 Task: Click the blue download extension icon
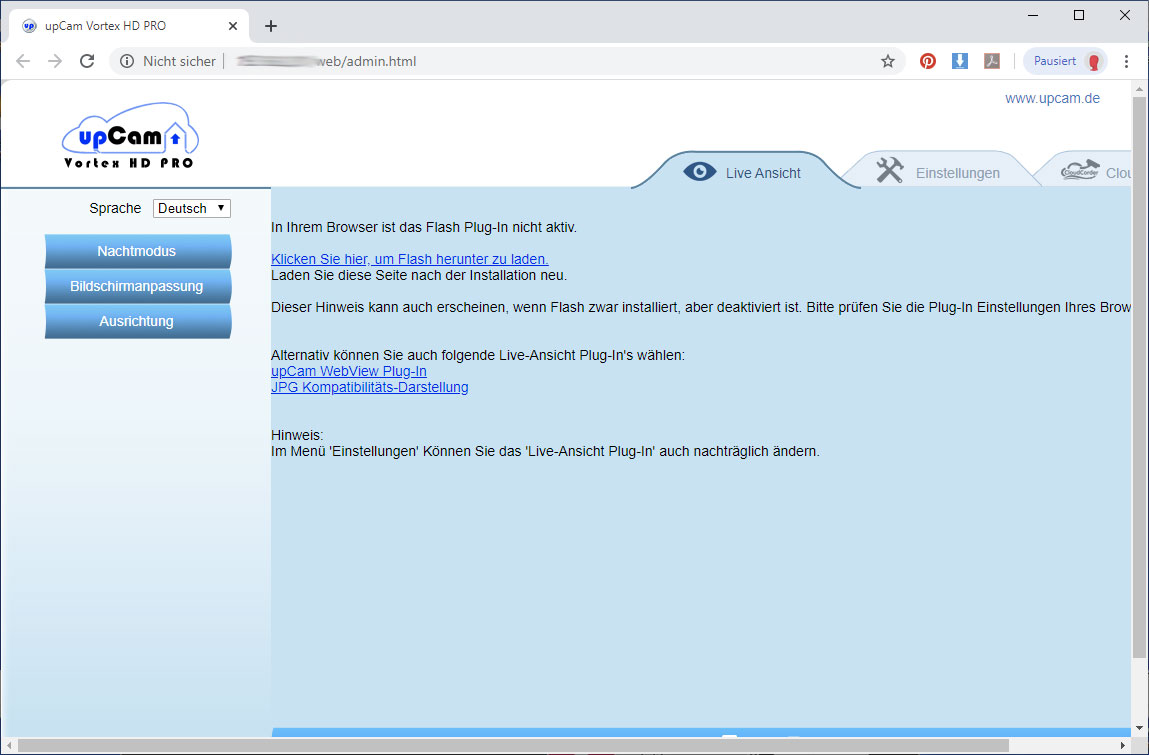(960, 62)
